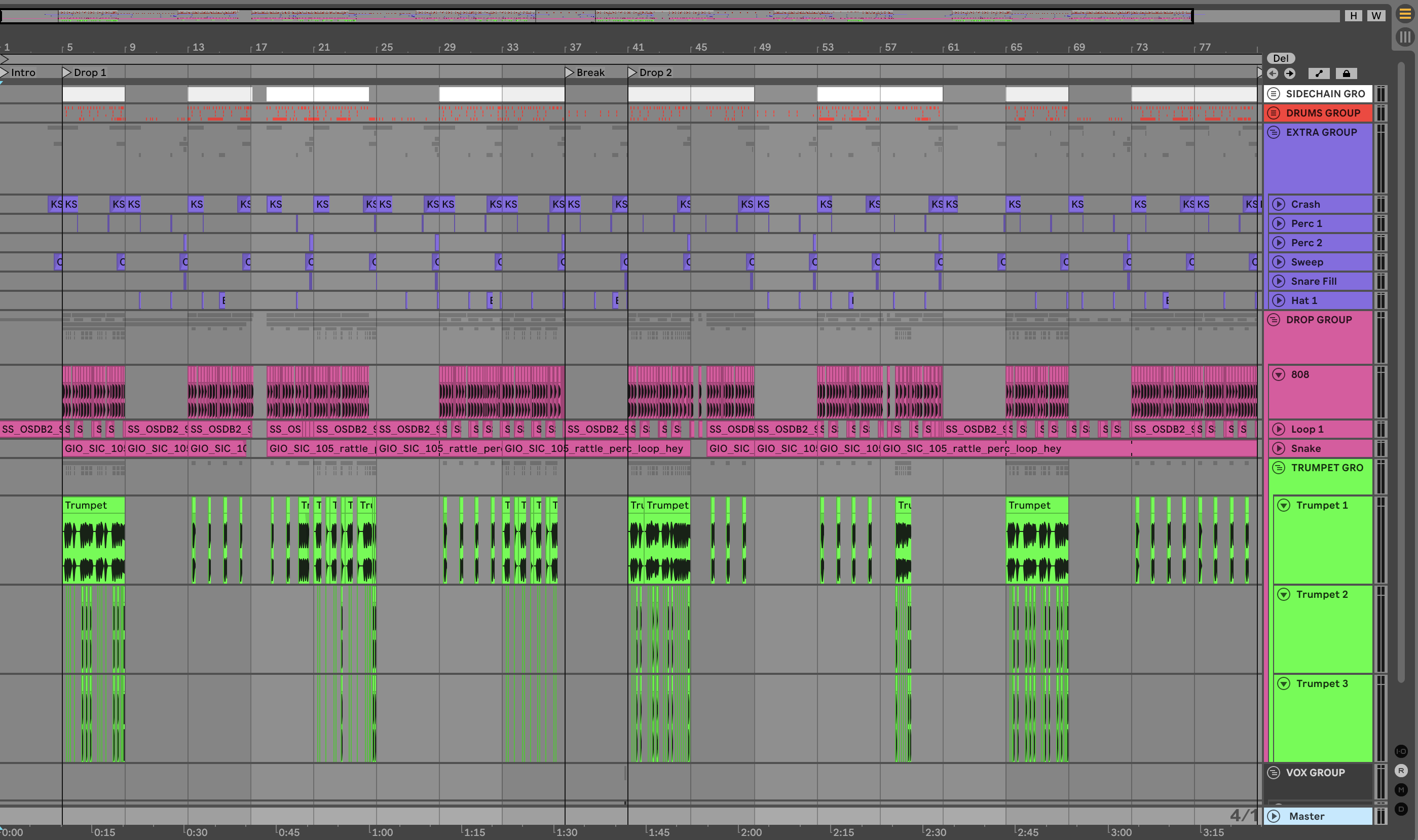Screen dimensions: 1418x840
Task: Click the first white sidechain clip at bar 5
Action: coord(93,94)
